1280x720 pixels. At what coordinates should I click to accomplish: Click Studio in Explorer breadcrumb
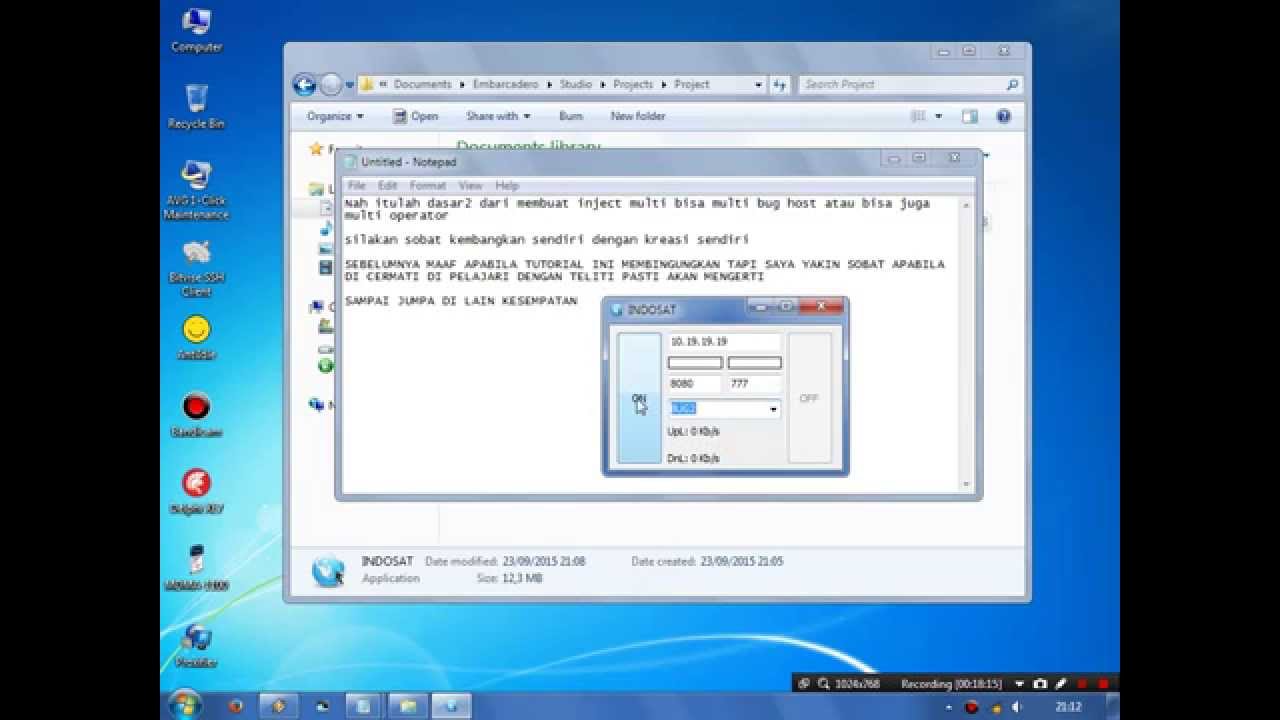click(x=576, y=85)
